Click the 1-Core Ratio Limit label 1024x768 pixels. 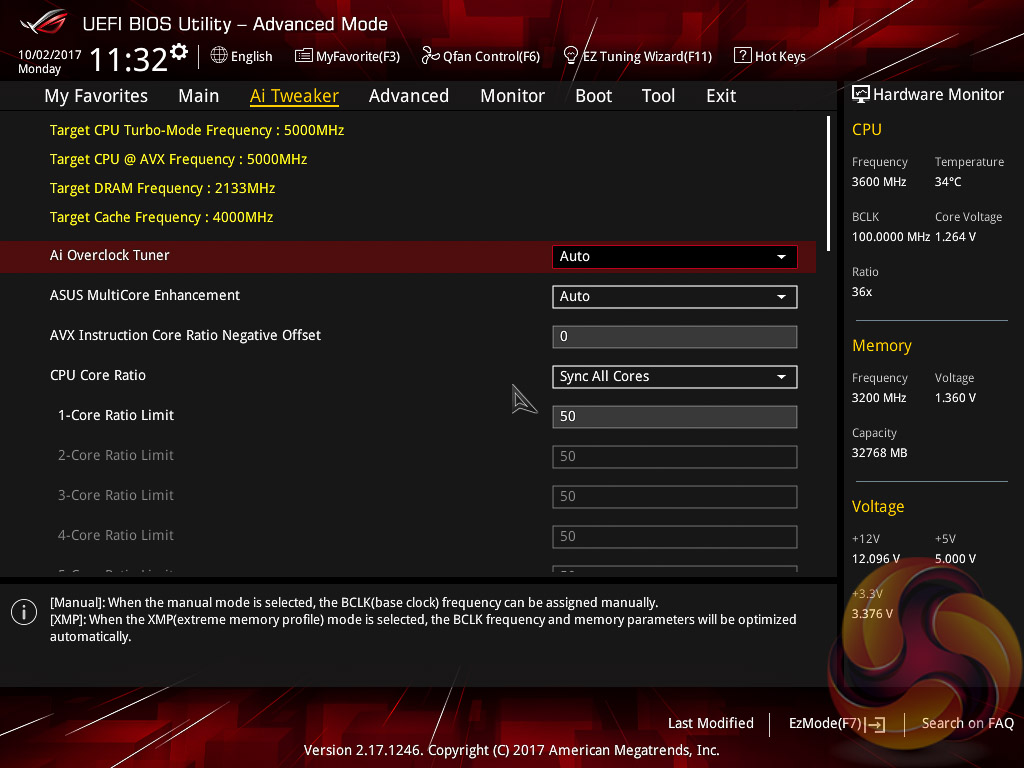[116, 415]
